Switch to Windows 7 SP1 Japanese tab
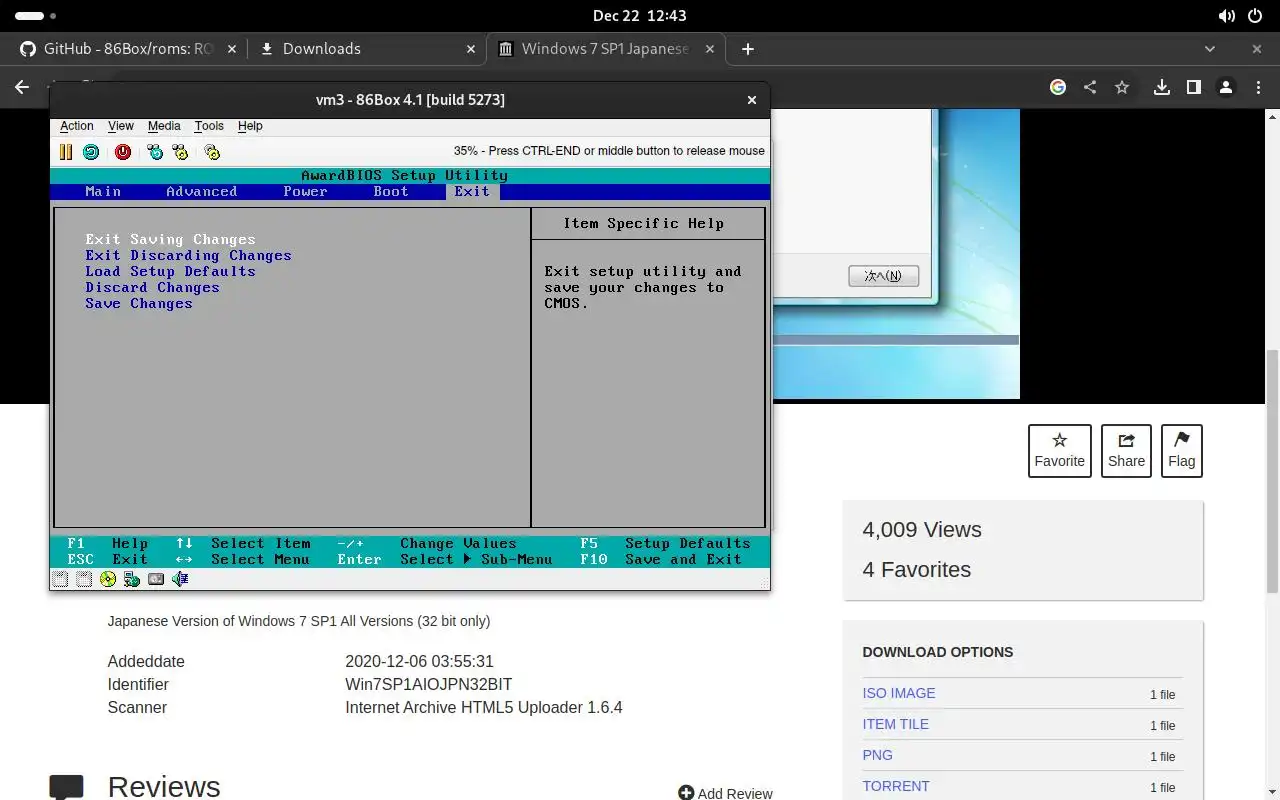1280x800 pixels. coord(605,49)
